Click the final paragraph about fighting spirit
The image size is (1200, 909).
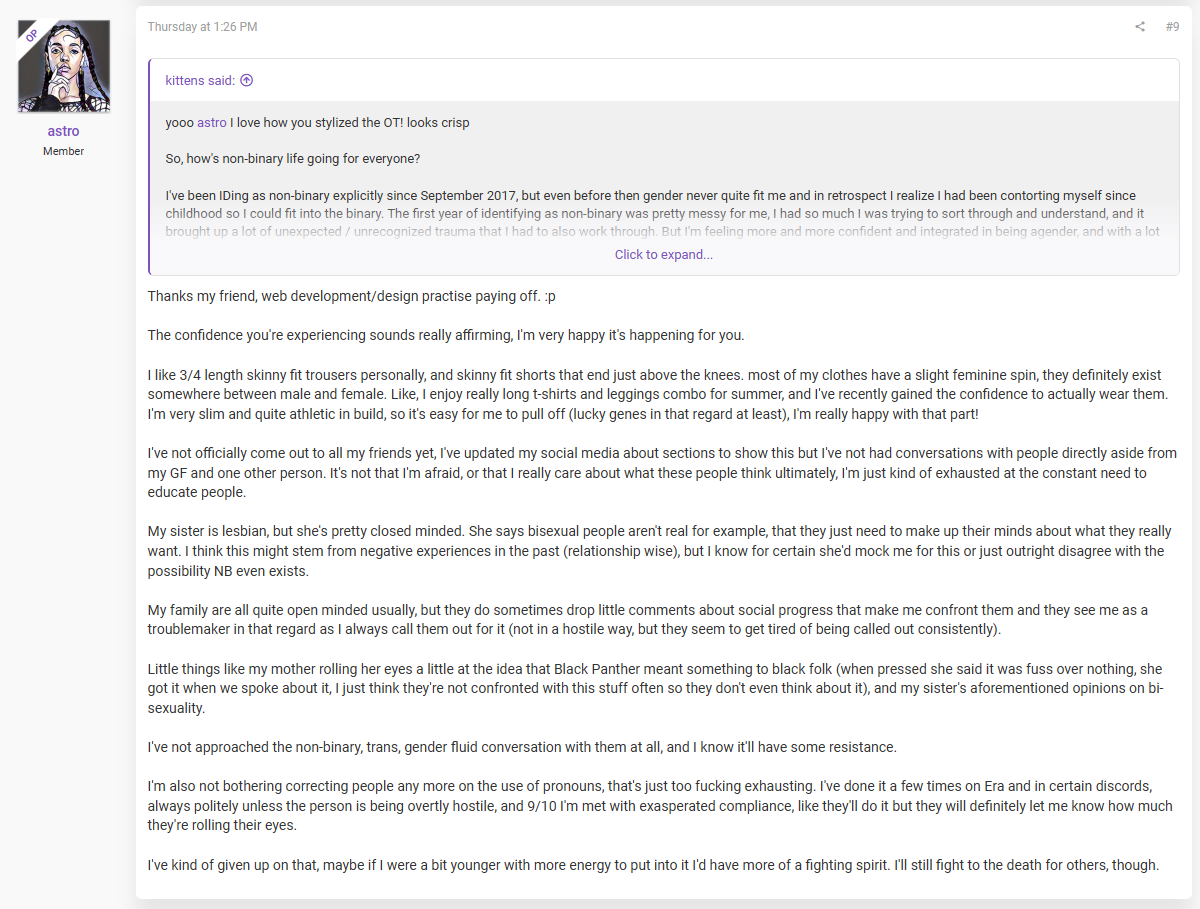(653, 865)
